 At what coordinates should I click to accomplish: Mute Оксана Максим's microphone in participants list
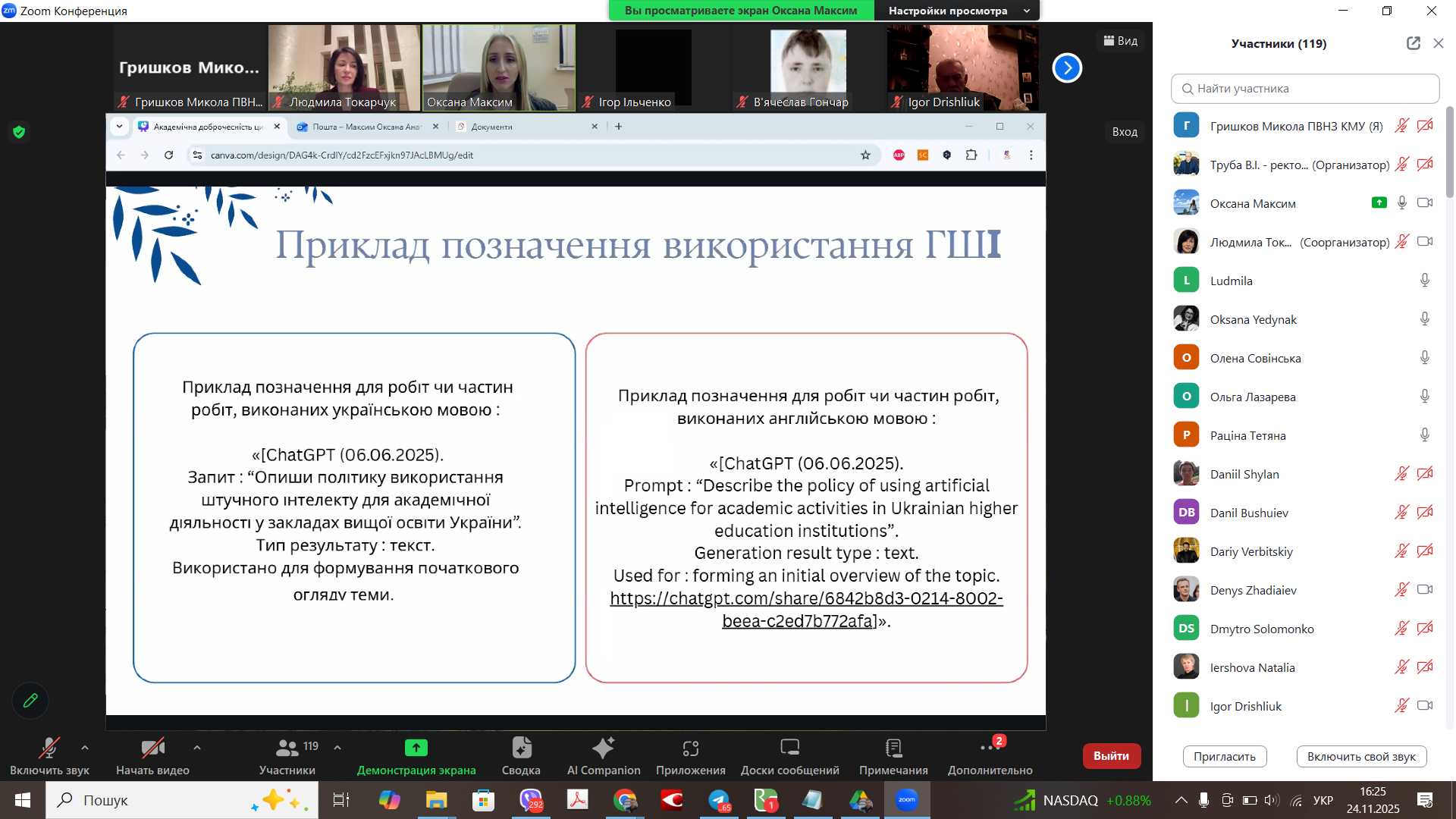click(1402, 202)
